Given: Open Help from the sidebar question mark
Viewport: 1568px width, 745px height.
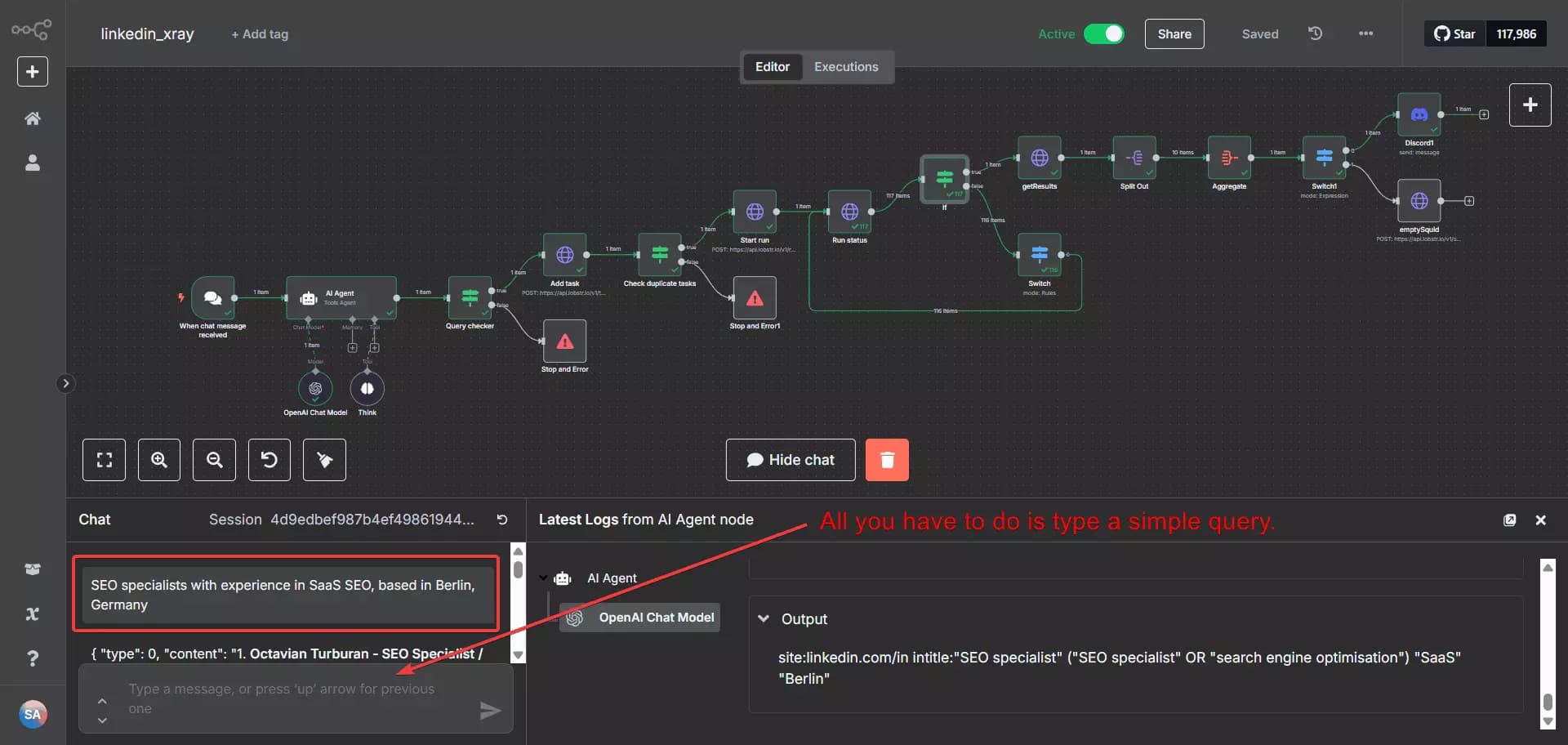Looking at the screenshot, I should pos(33,658).
